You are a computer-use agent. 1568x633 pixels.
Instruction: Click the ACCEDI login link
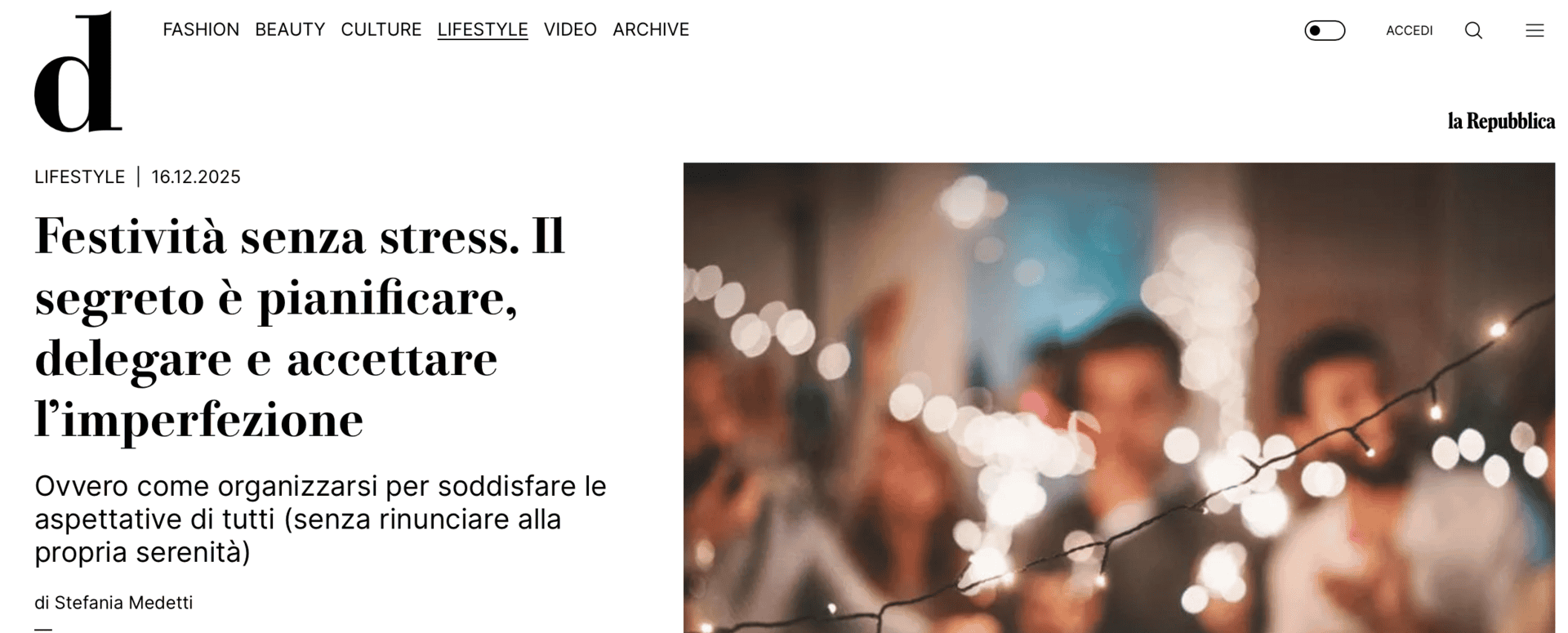(1409, 30)
